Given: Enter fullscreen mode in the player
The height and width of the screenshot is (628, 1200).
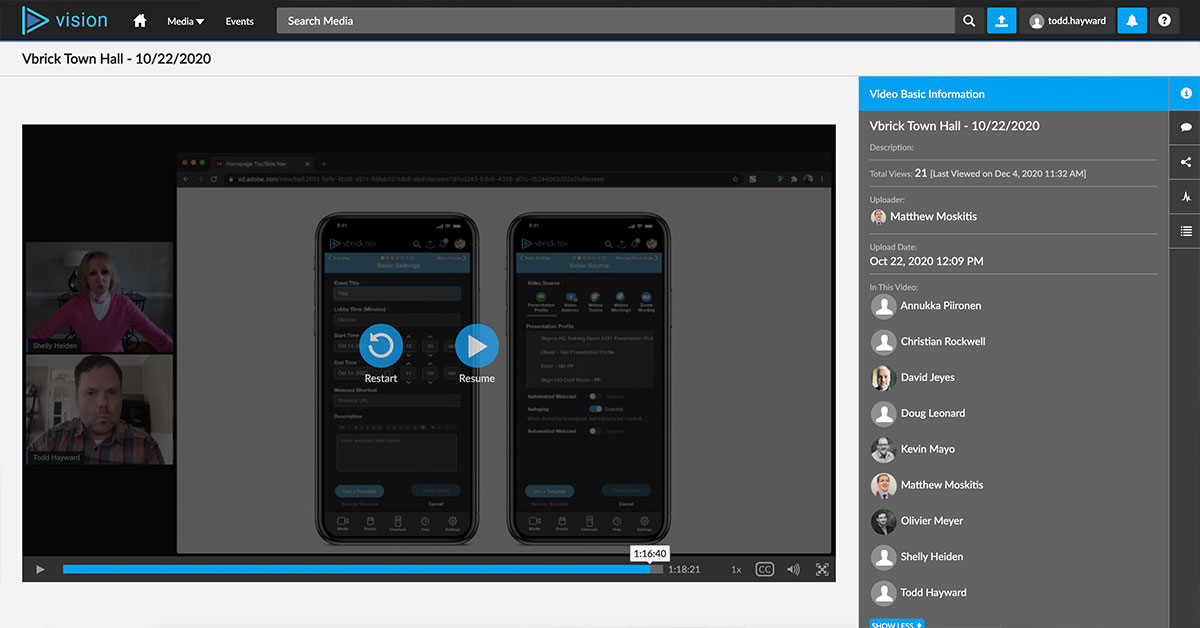Looking at the screenshot, I should pyautogui.click(x=822, y=569).
